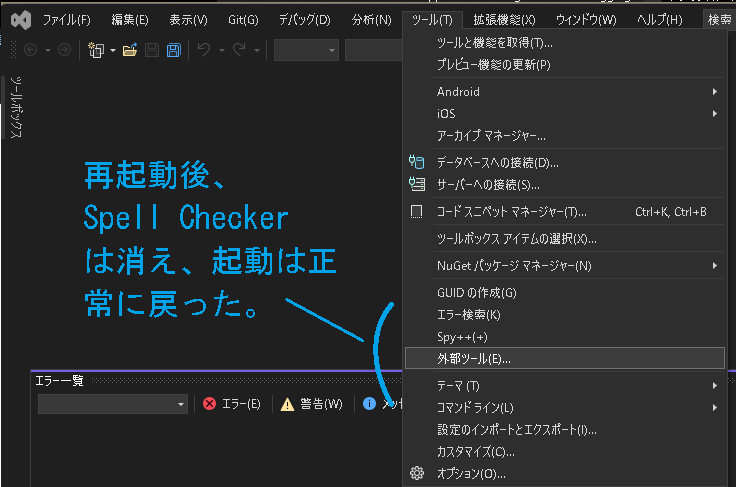Click the 検索 search button
The width and height of the screenshot is (736, 487).
(x=718, y=20)
